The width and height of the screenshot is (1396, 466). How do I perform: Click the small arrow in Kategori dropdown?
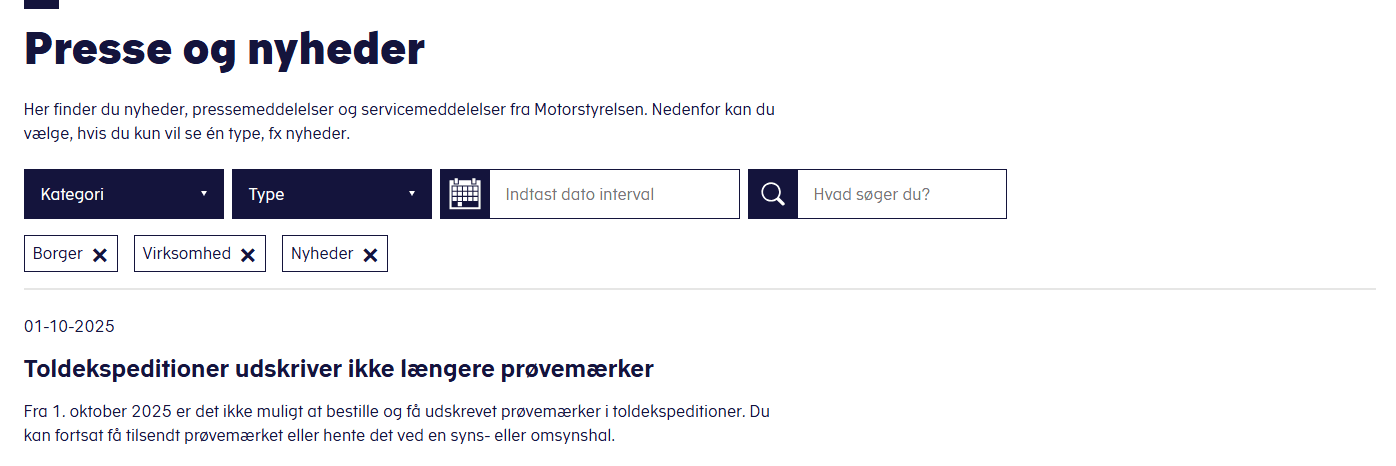[x=204, y=194]
